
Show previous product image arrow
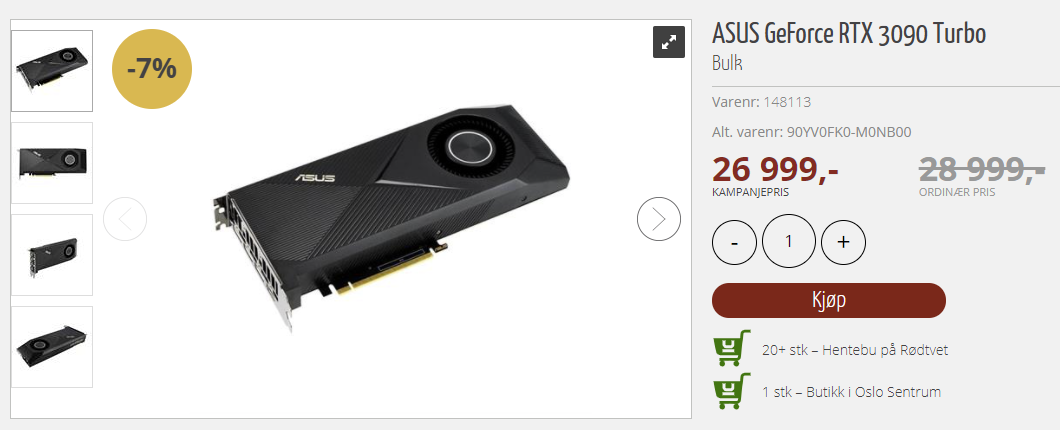click(x=125, y=218)
